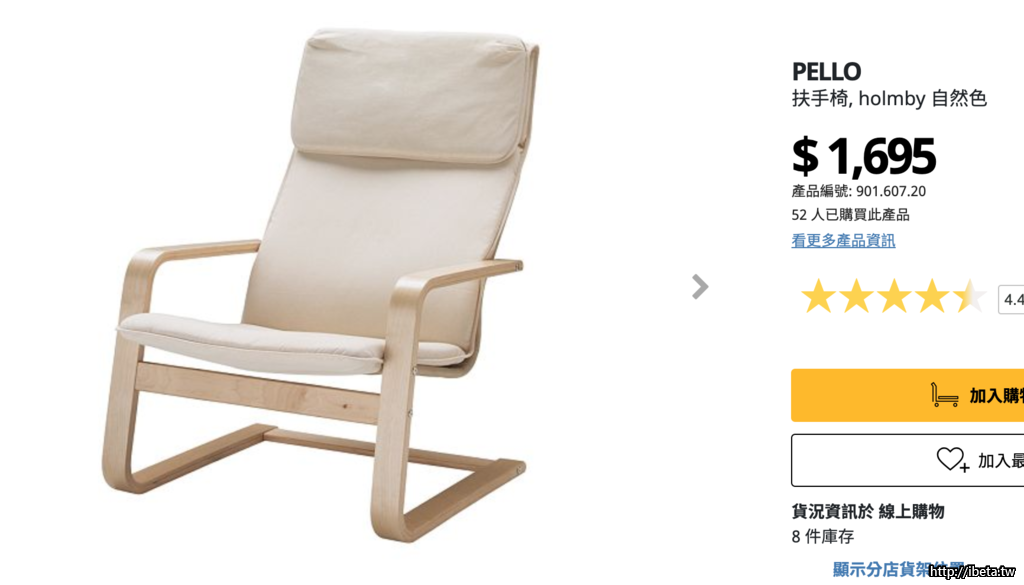This screenshot has height=585, width=1024.
Task: Click the product number 901.607.20
Action: tap(891, 191)
